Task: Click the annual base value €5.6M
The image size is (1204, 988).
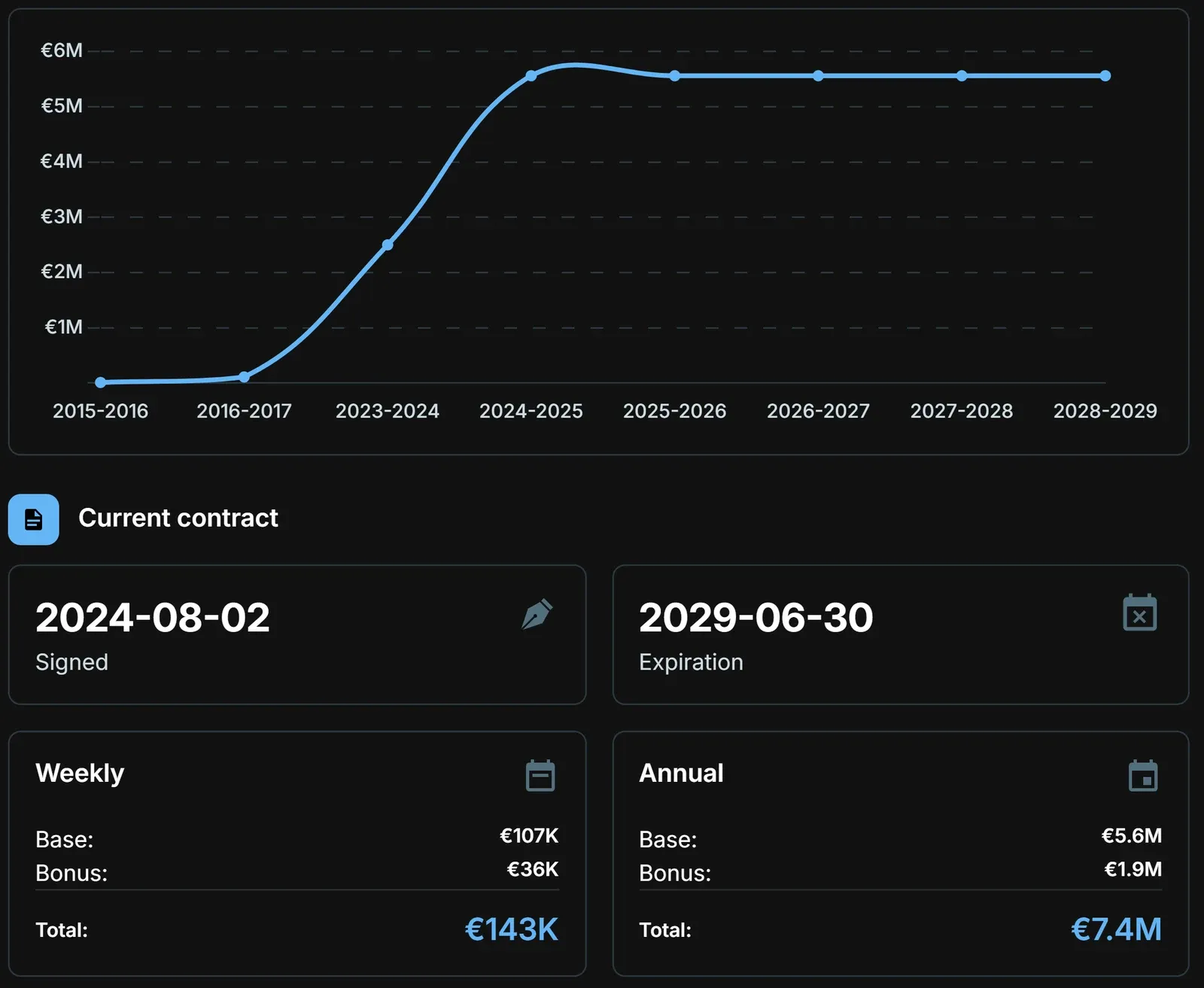Action: (x=1132, y=836)
